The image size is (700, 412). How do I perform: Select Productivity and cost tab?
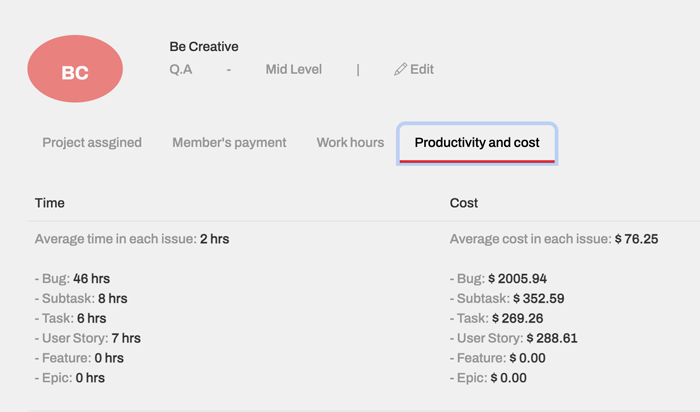coord(477,143)
